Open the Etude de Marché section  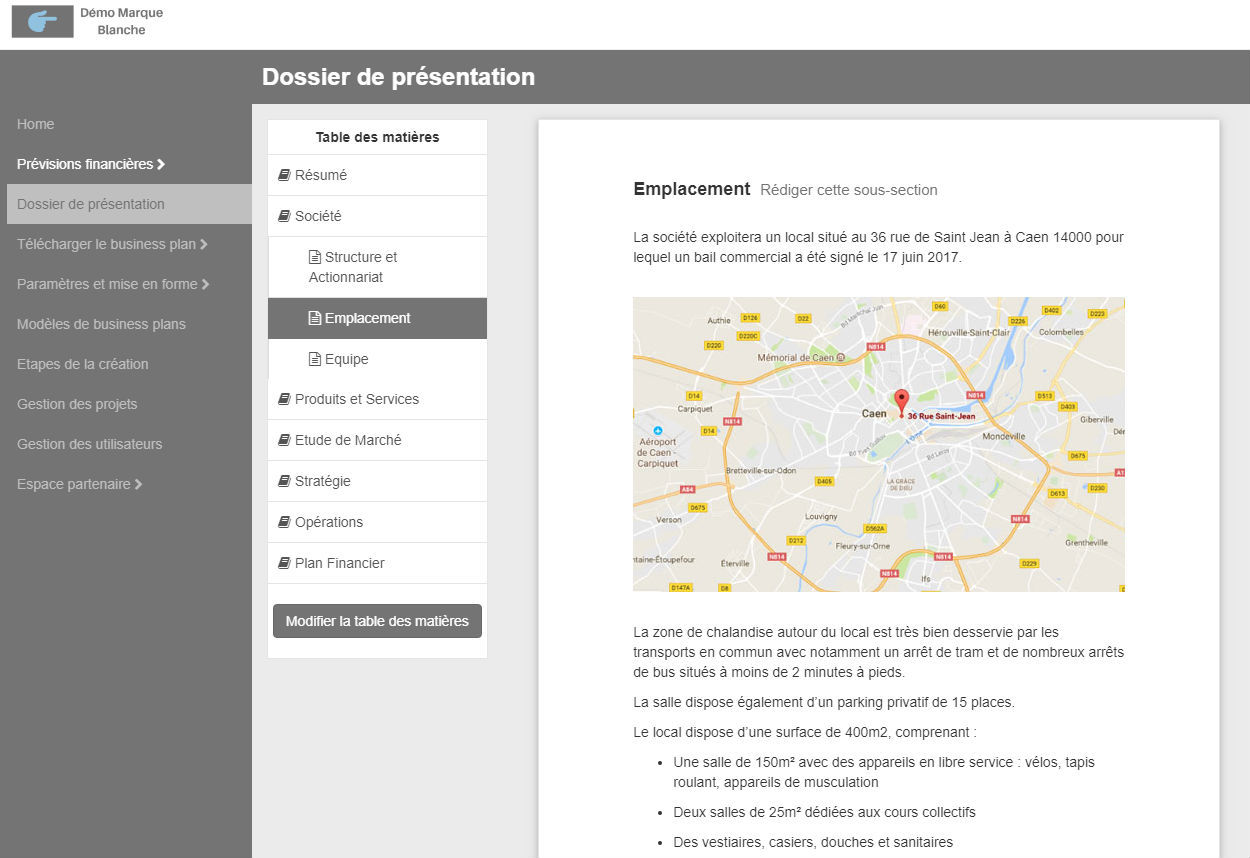377,440
